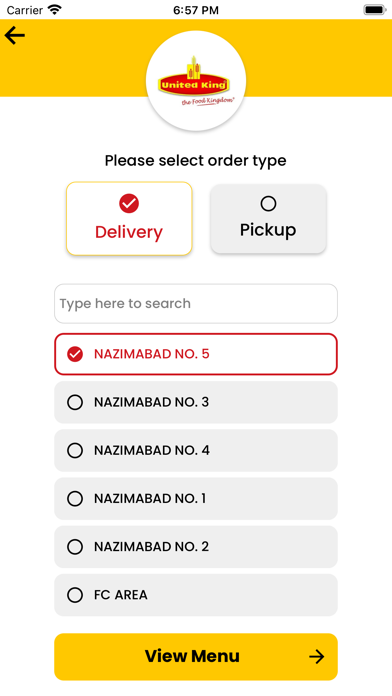392x696 pixels.
Task: Select NAZIMABAD NO. 4 radio button
Action: [75, 451]
